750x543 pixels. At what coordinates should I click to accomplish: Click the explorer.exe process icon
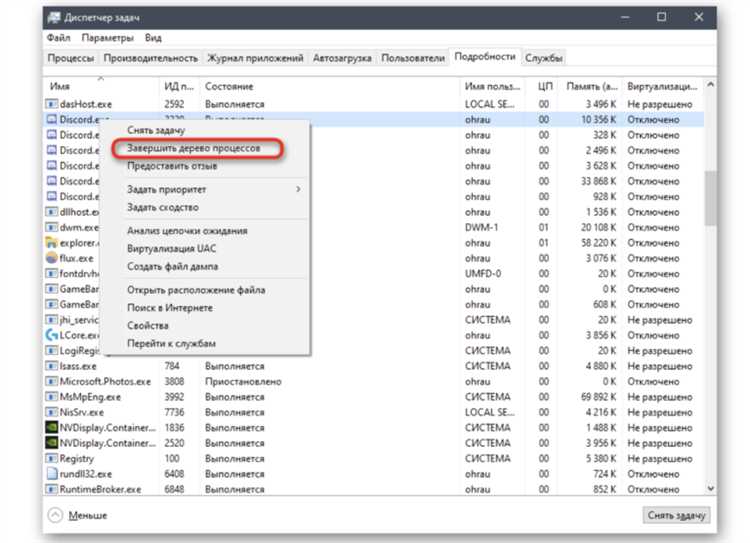[52, 243]
